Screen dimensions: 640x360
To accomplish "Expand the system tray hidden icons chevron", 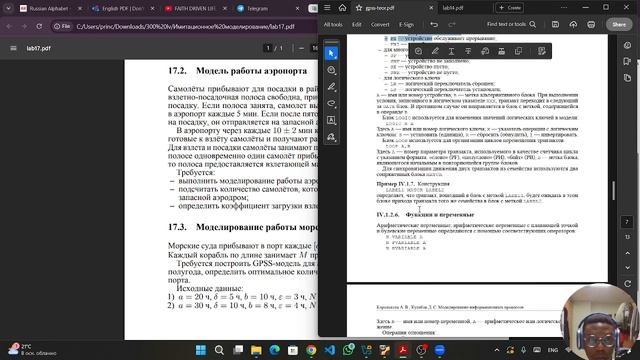I will pos(497,350).
